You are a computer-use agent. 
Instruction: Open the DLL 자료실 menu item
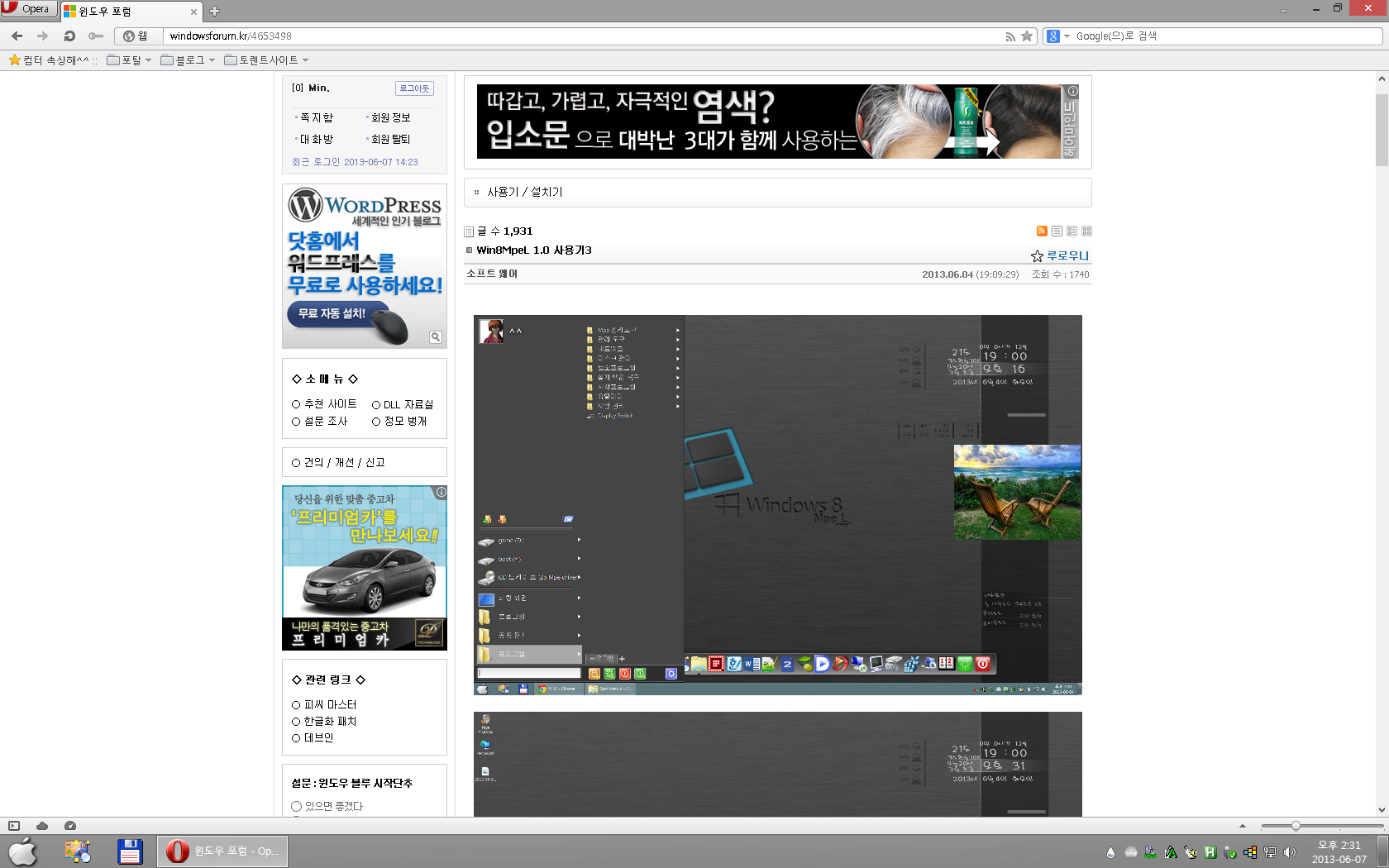click(408, 404)
